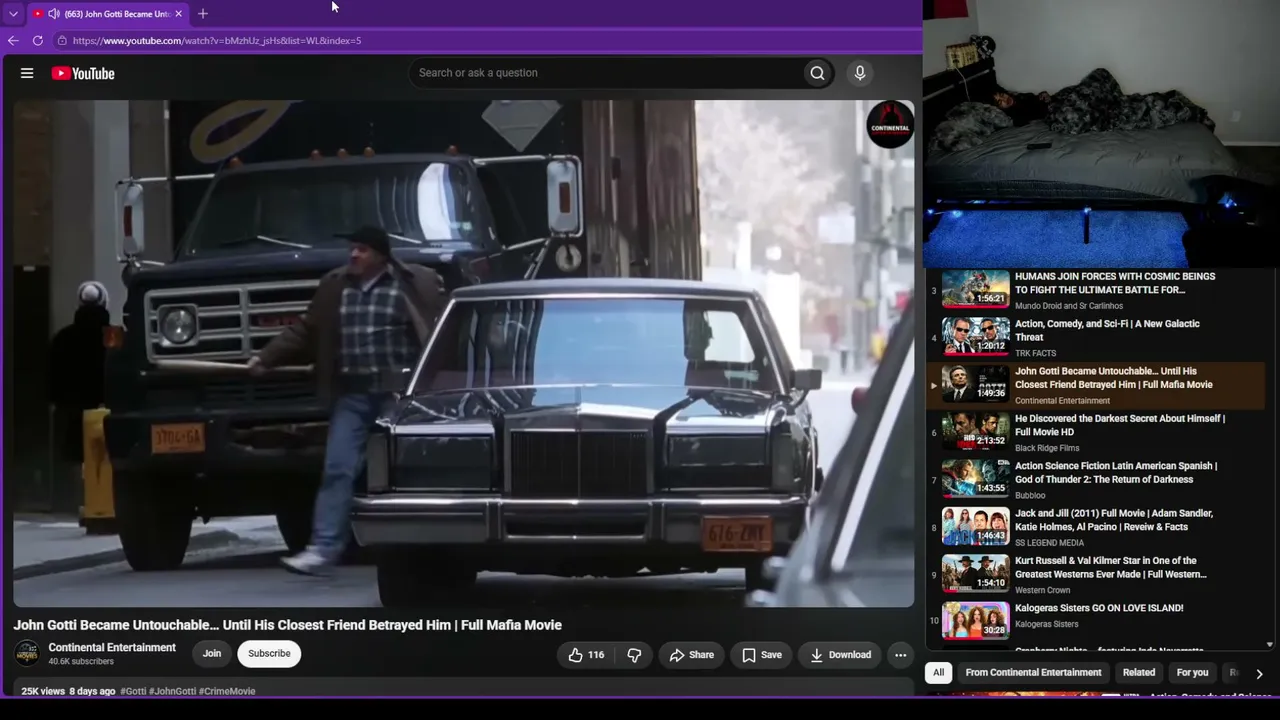Click playlist title 'He Discovered the Darkest Secret'
Screen dimensions: 1280x720
[x=1120, y=425]
